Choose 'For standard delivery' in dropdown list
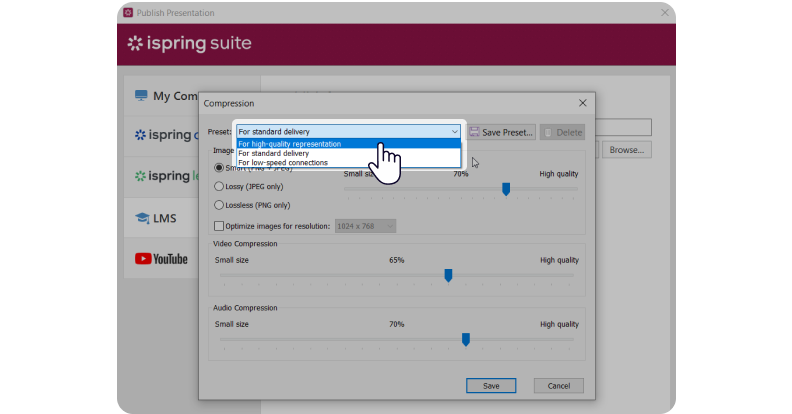 point(349,153)
